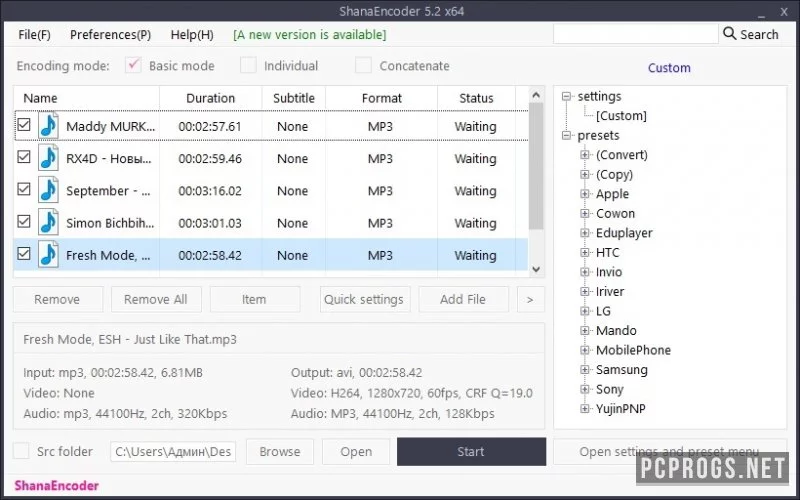Click the Open output folder button

click(x=356, y=452)
